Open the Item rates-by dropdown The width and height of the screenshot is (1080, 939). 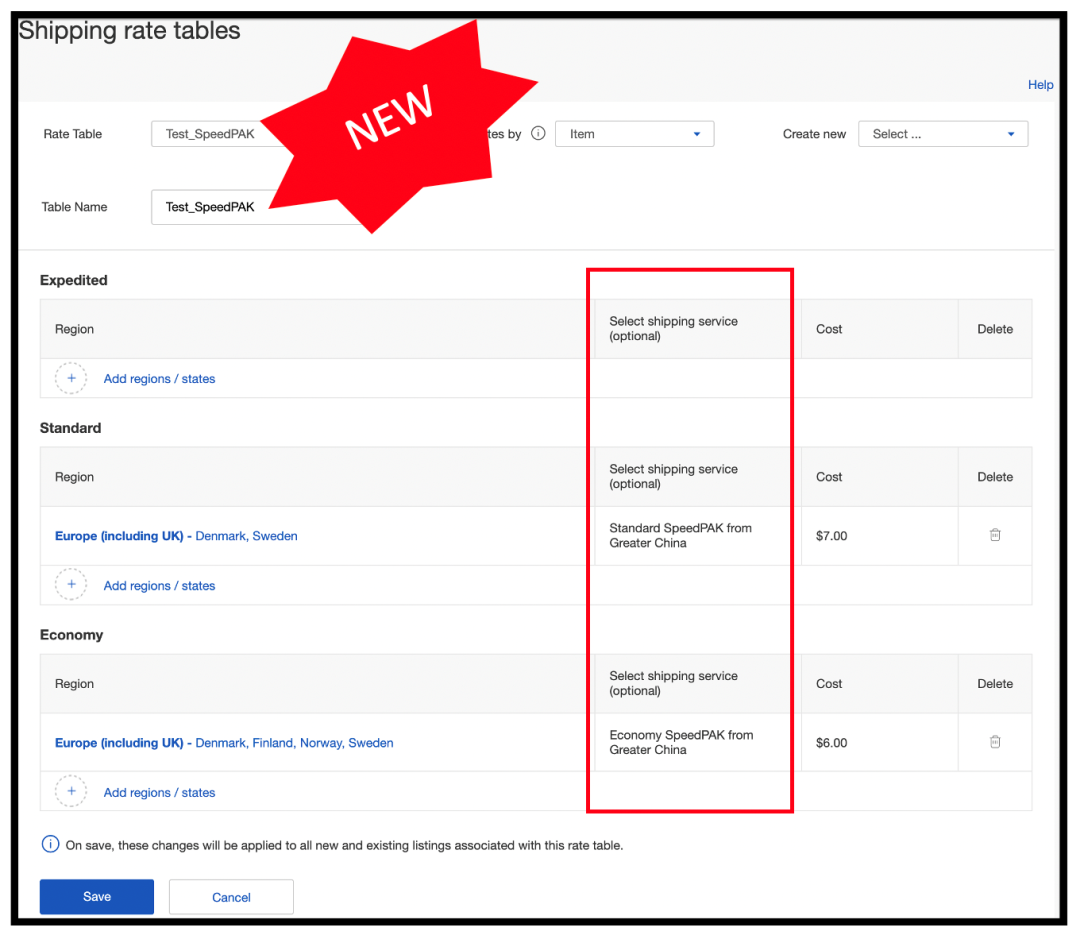click(x=634, y=134)
